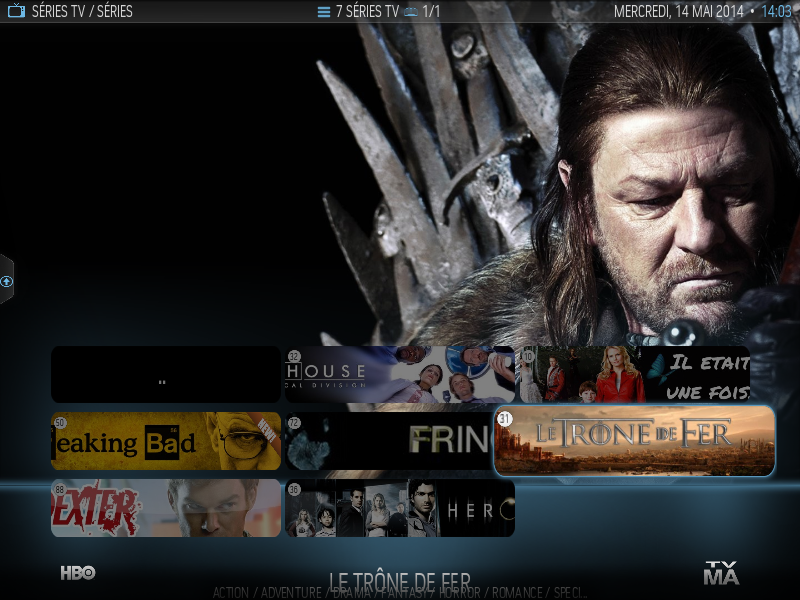Click the 88 episode badge on Dexter
The height and width of the screenshot is (600, 800).
(60, 490)
